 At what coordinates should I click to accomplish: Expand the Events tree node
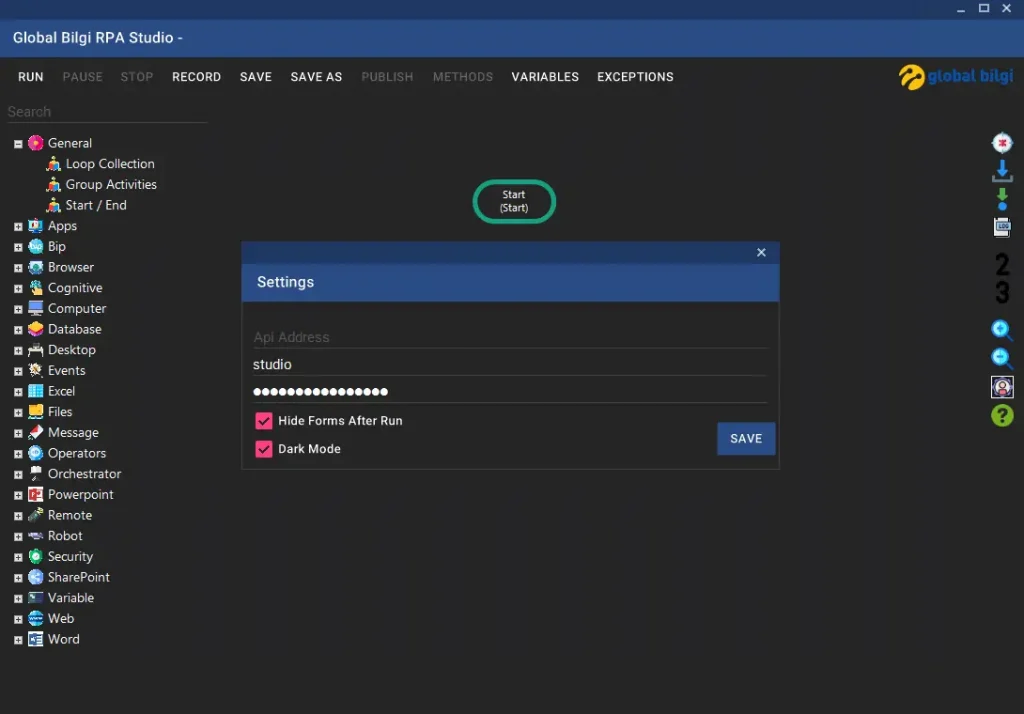18,371
